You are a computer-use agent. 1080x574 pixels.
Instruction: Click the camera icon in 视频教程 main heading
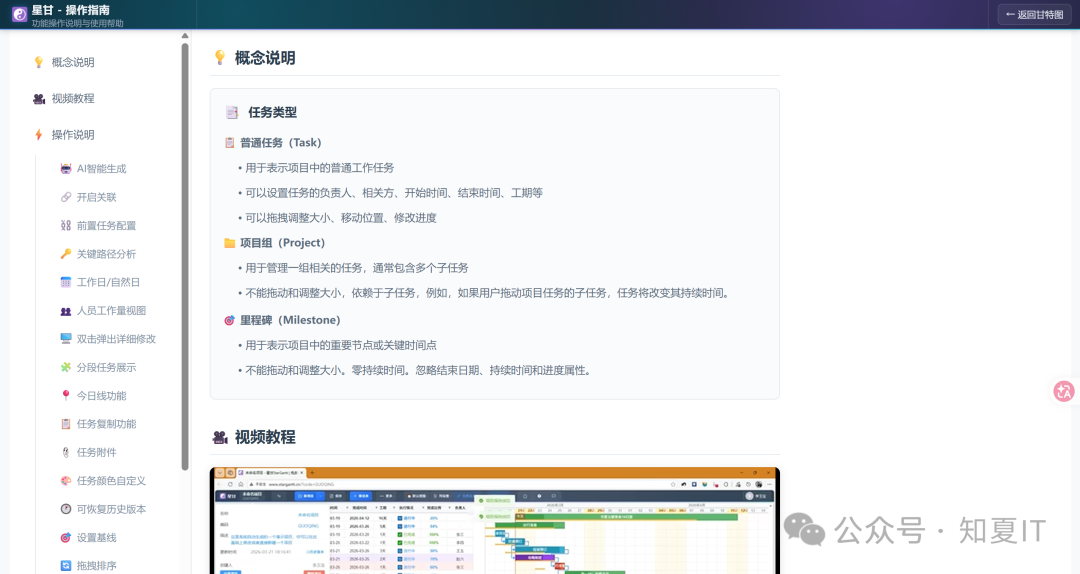point(220,437)
